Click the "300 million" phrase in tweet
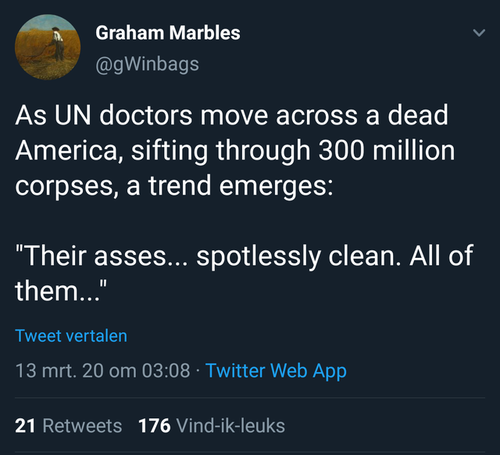Viewport: 500px width, 455px height. (x=387, y=150)
